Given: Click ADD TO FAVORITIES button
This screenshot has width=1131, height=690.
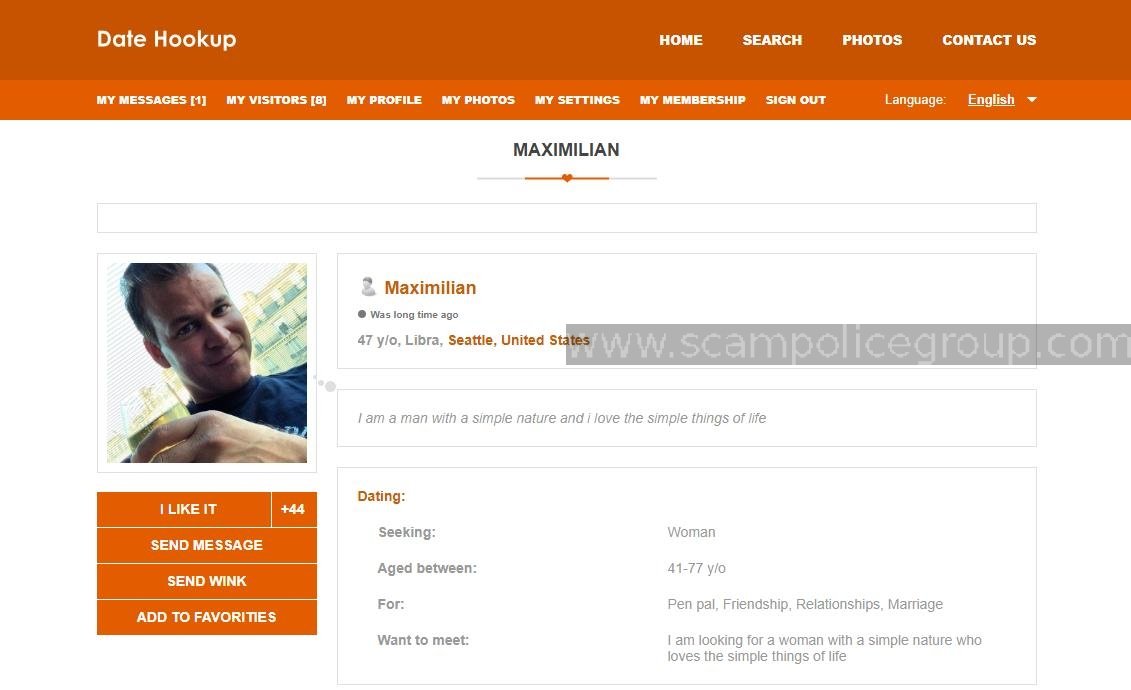Looking at the screenshot, I should click(x=207, y=617).
